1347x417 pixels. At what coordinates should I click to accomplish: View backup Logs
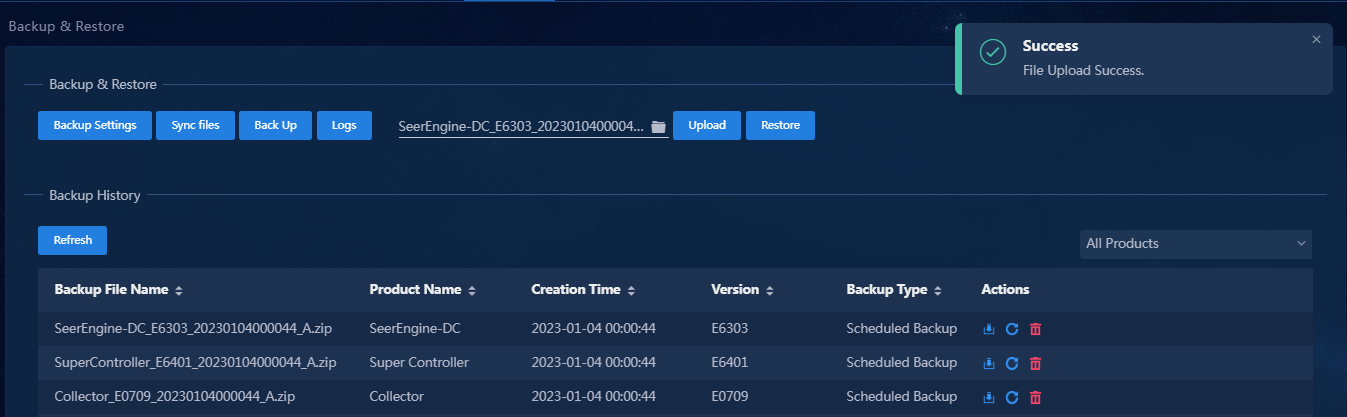(344, 125)
